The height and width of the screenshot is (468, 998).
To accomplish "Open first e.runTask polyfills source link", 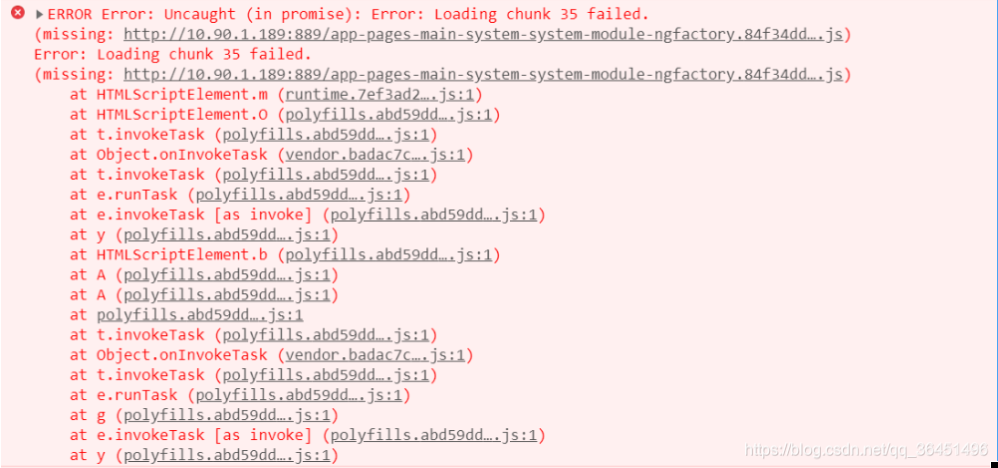I will (x=299, y=195).
